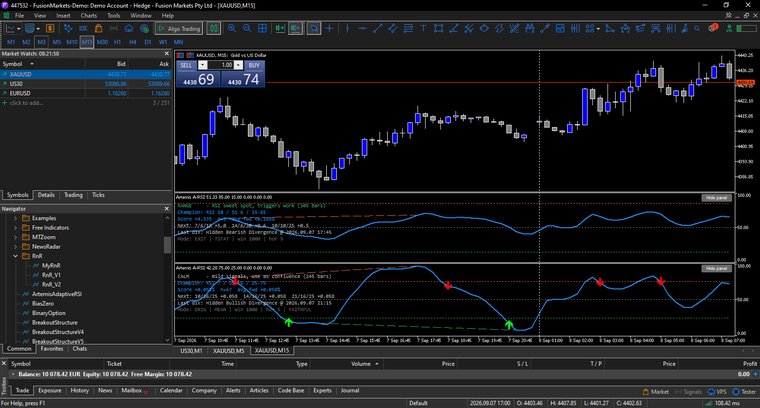Click 'click to add...' in Market Watch
Image resolution: width=760 pixels, height=408 pixels.
tap(26, 103)
